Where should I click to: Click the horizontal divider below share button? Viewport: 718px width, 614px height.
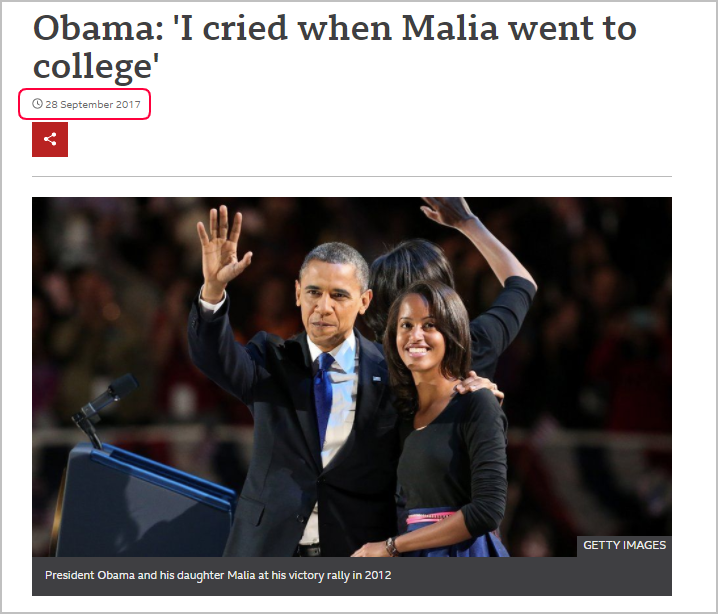coord(352,176)
